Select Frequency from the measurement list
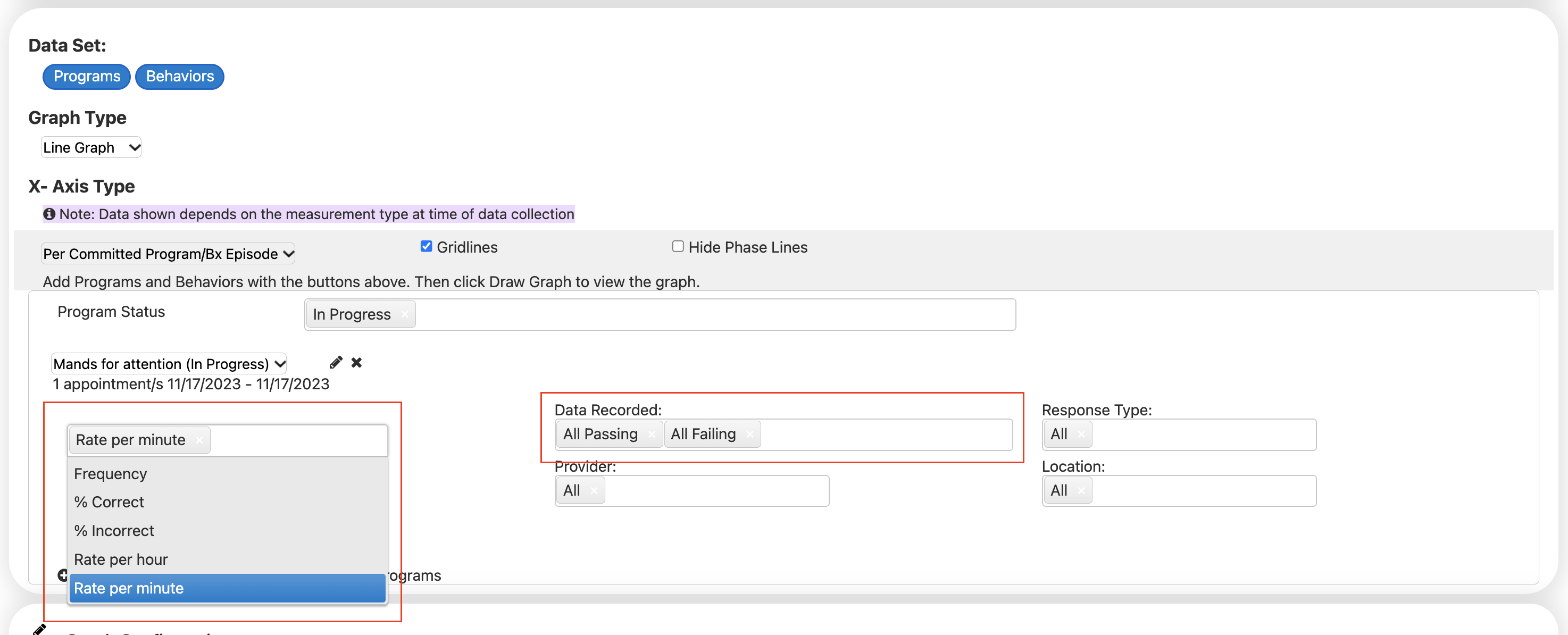Screen dimensions: 1568x635 (x=111, y=474)
